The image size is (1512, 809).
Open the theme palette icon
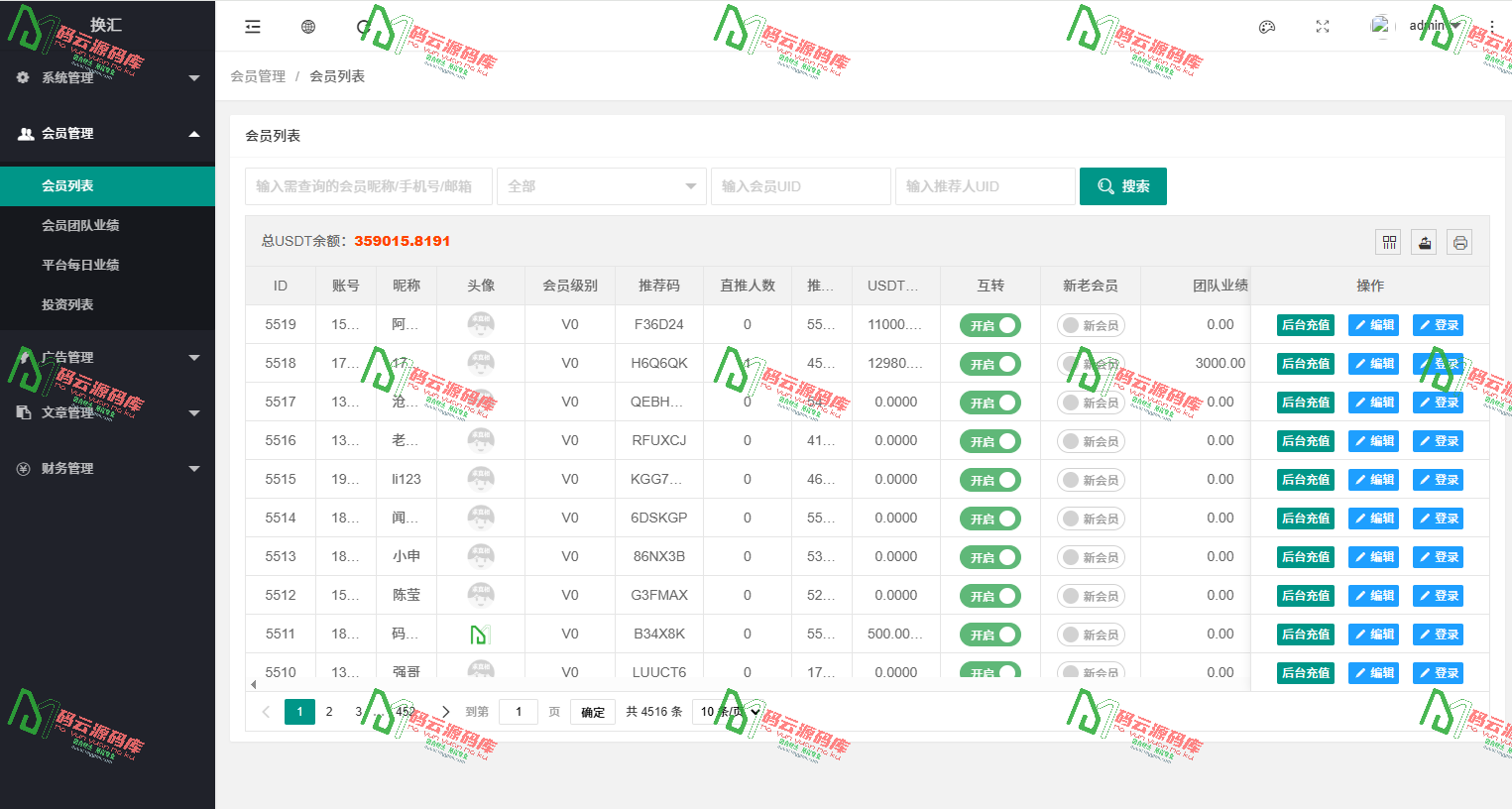click(x=1266, y=27)
